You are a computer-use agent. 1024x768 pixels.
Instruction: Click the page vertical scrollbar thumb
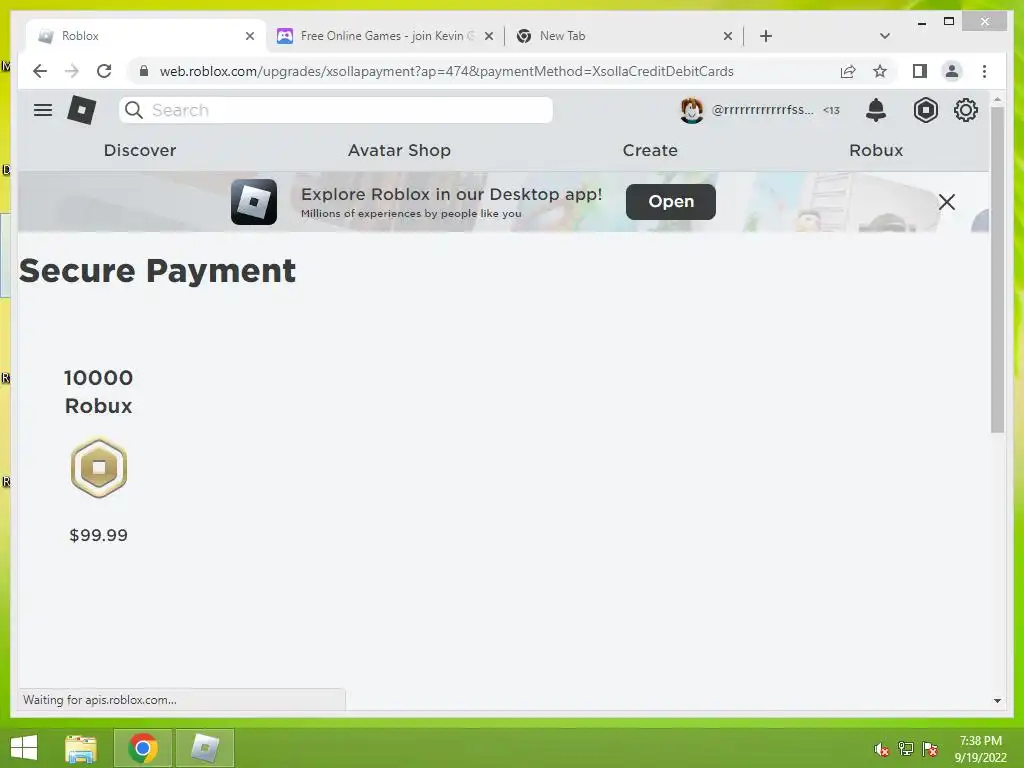click(x=997, y=269)
